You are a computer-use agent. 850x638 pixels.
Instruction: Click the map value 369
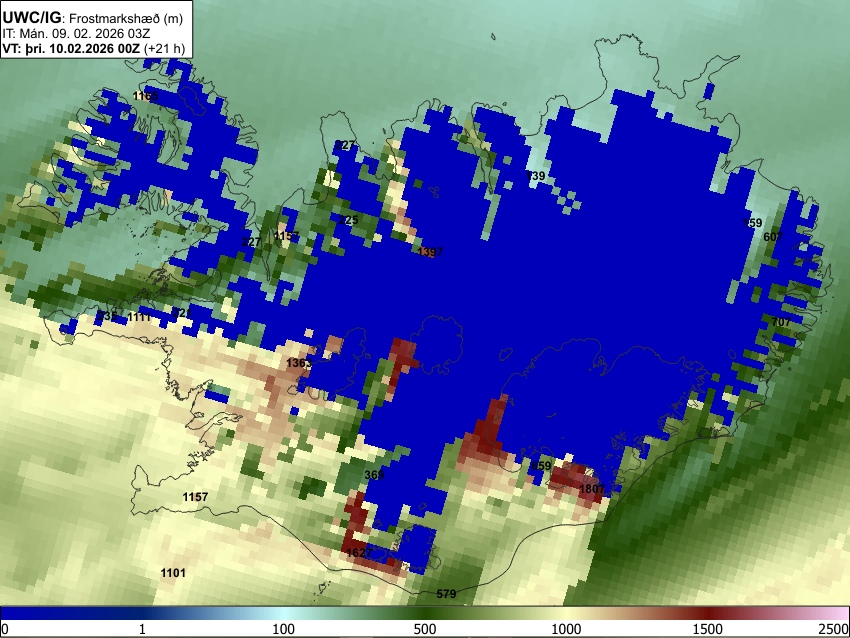point(374,475)
